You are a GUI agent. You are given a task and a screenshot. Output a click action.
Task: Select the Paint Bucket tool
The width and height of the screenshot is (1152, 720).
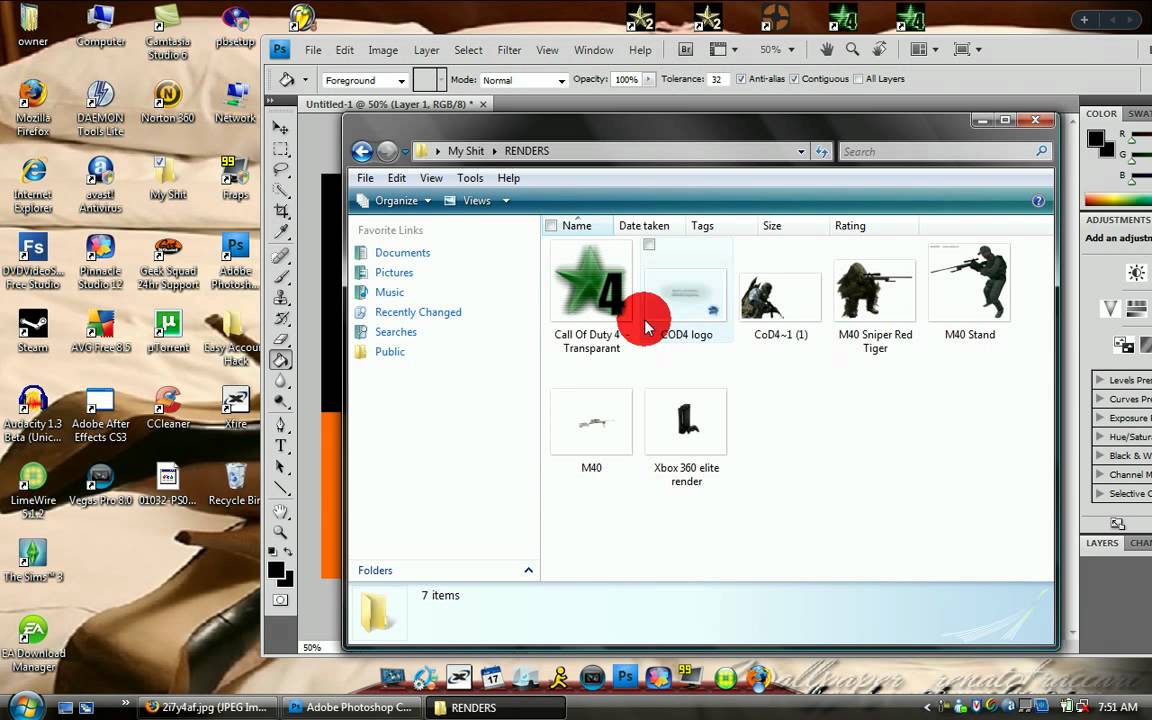pyautogui.click(x=280, y=360)
